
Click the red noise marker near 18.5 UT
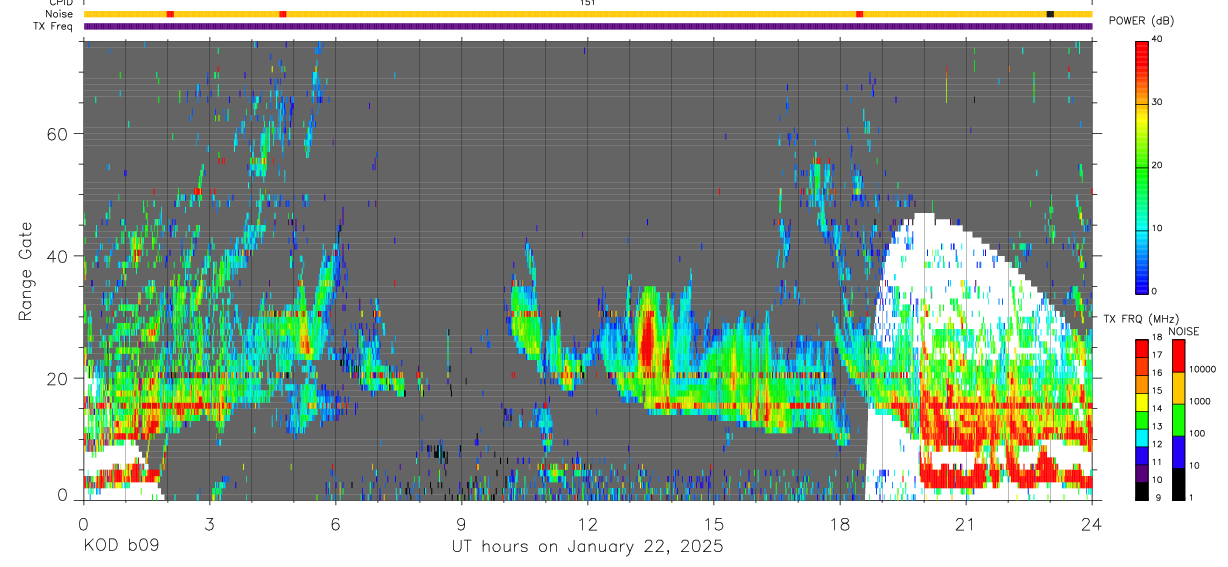point(860,14)
